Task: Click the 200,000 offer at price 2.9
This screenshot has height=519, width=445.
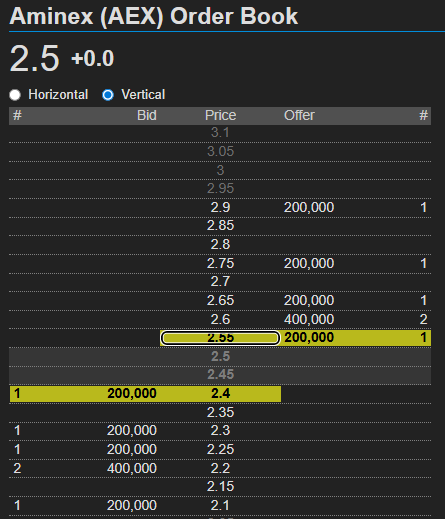Action: [309, 208]
